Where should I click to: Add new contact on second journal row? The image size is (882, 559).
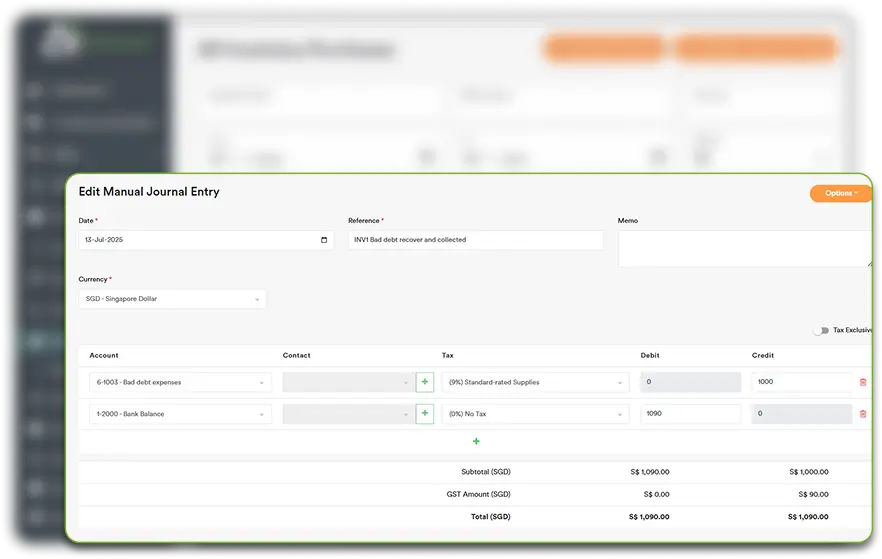[x=425, y=414]
